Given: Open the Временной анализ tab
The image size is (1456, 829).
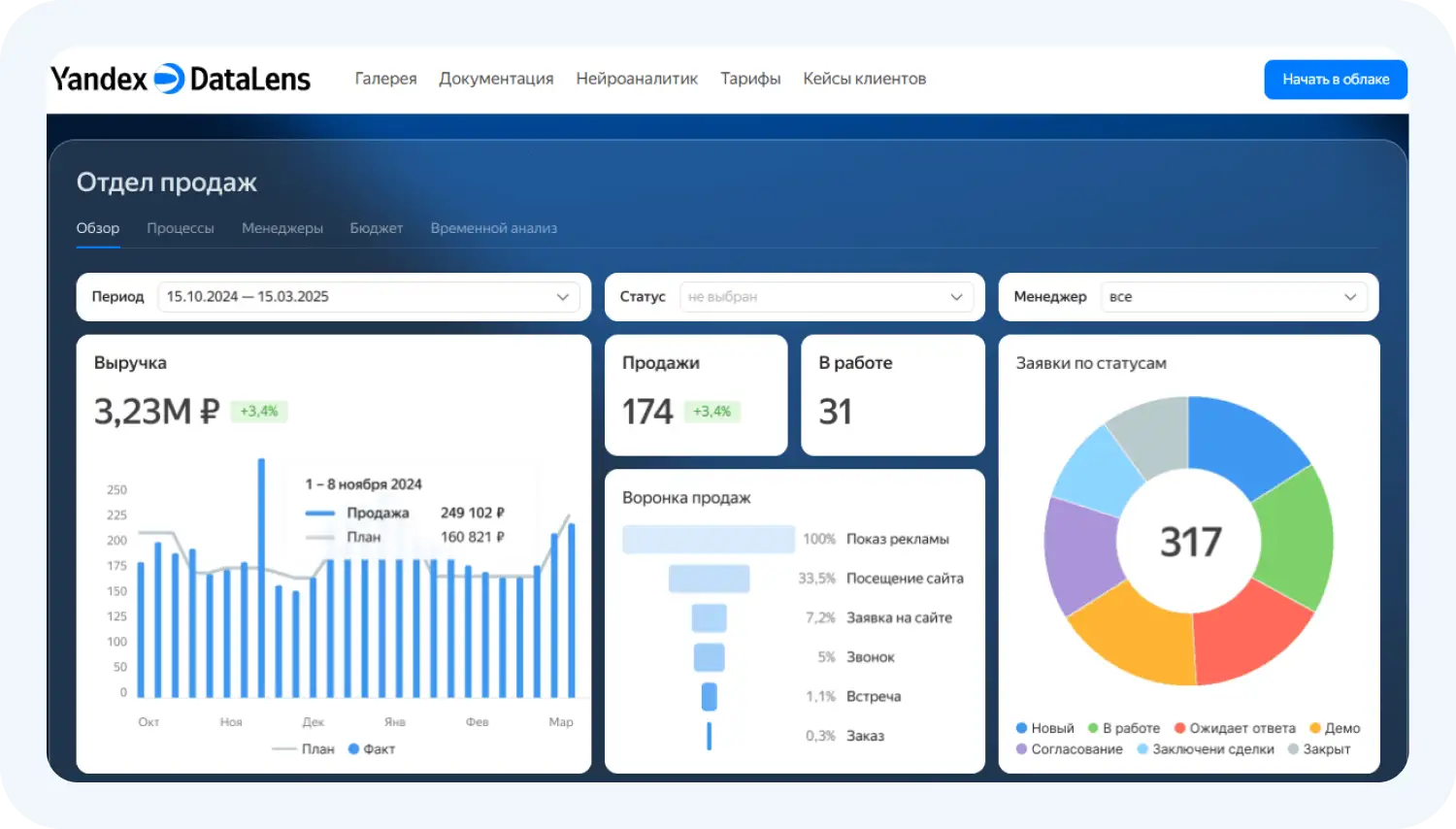Looking at the screenshot, I should click(x=493, y=228).
